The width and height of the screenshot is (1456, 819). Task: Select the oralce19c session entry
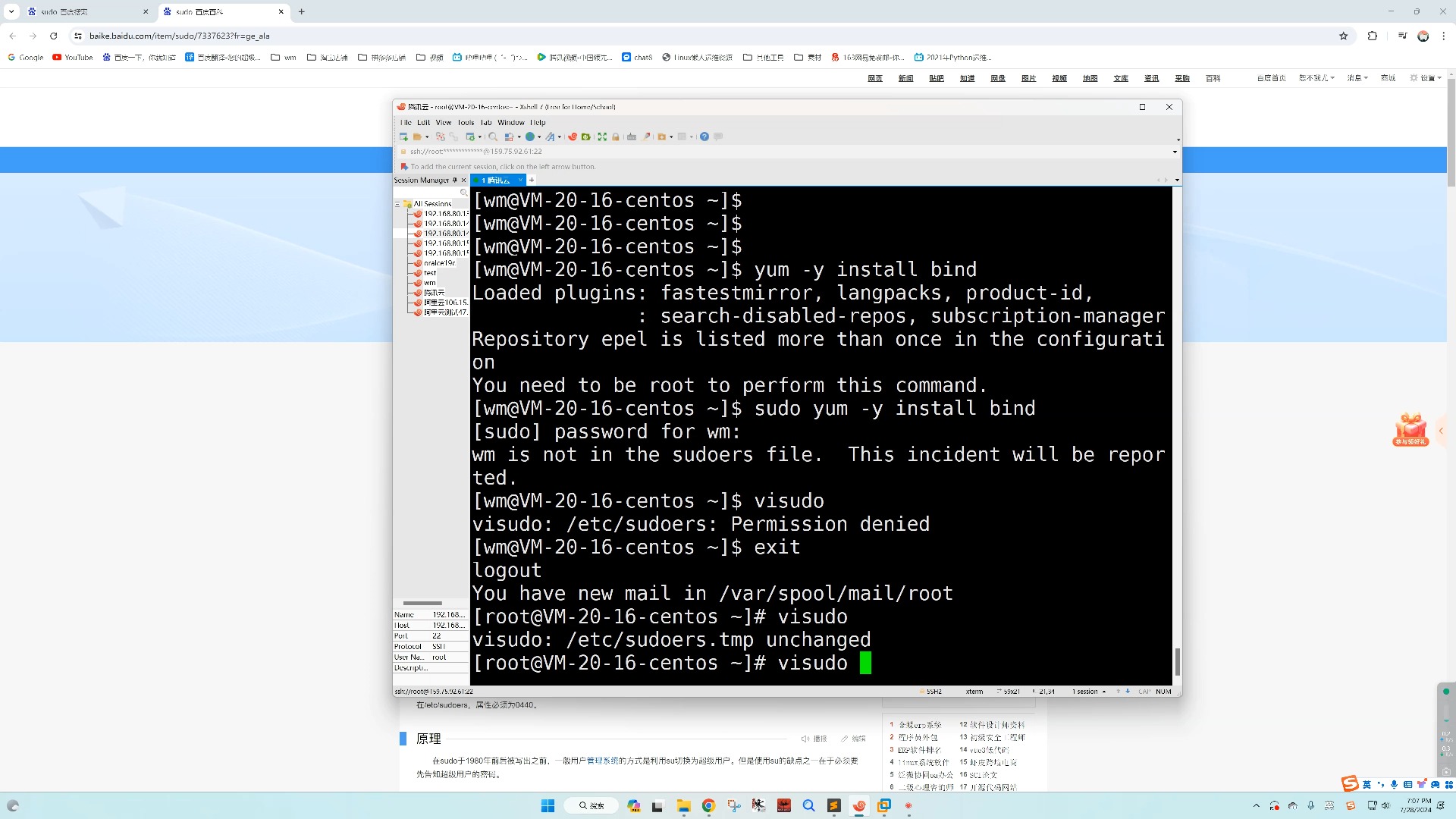[439, 263]
